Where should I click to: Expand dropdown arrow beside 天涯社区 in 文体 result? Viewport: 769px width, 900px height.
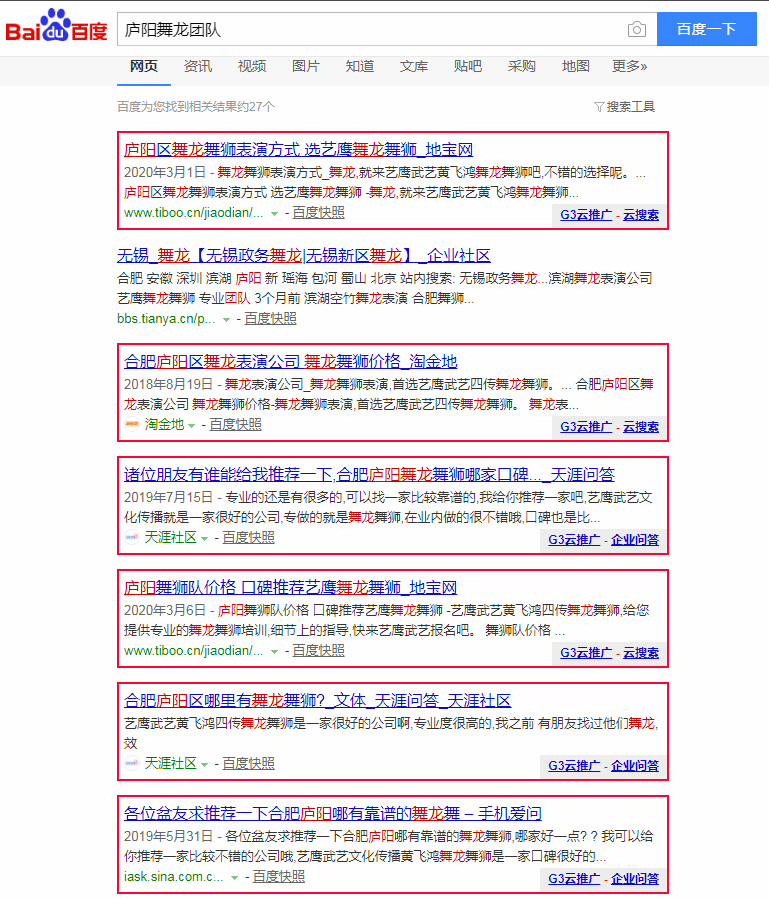(204, 765)
